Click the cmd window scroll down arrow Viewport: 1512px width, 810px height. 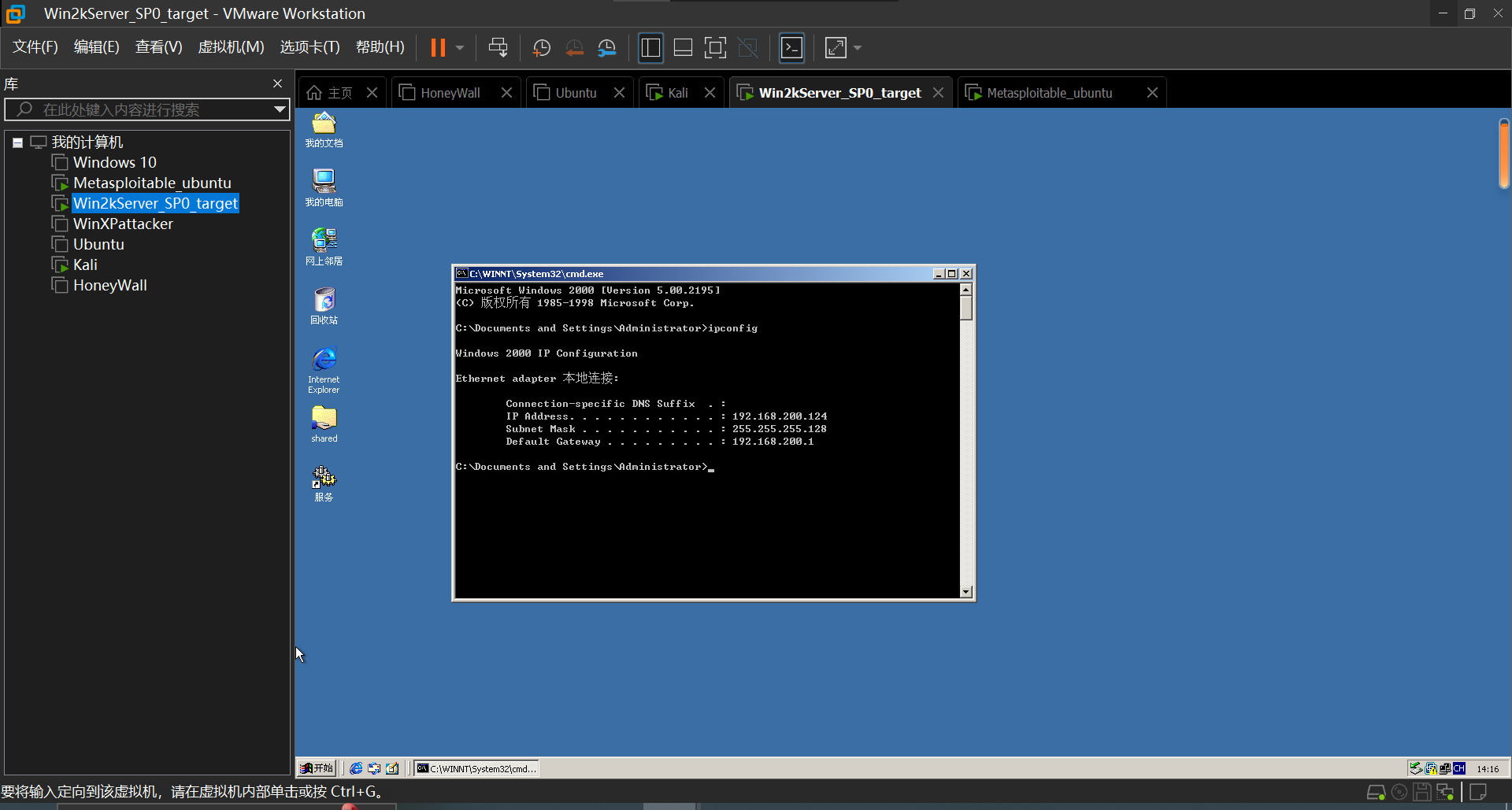pyautogui.click(x=966, y=592)
